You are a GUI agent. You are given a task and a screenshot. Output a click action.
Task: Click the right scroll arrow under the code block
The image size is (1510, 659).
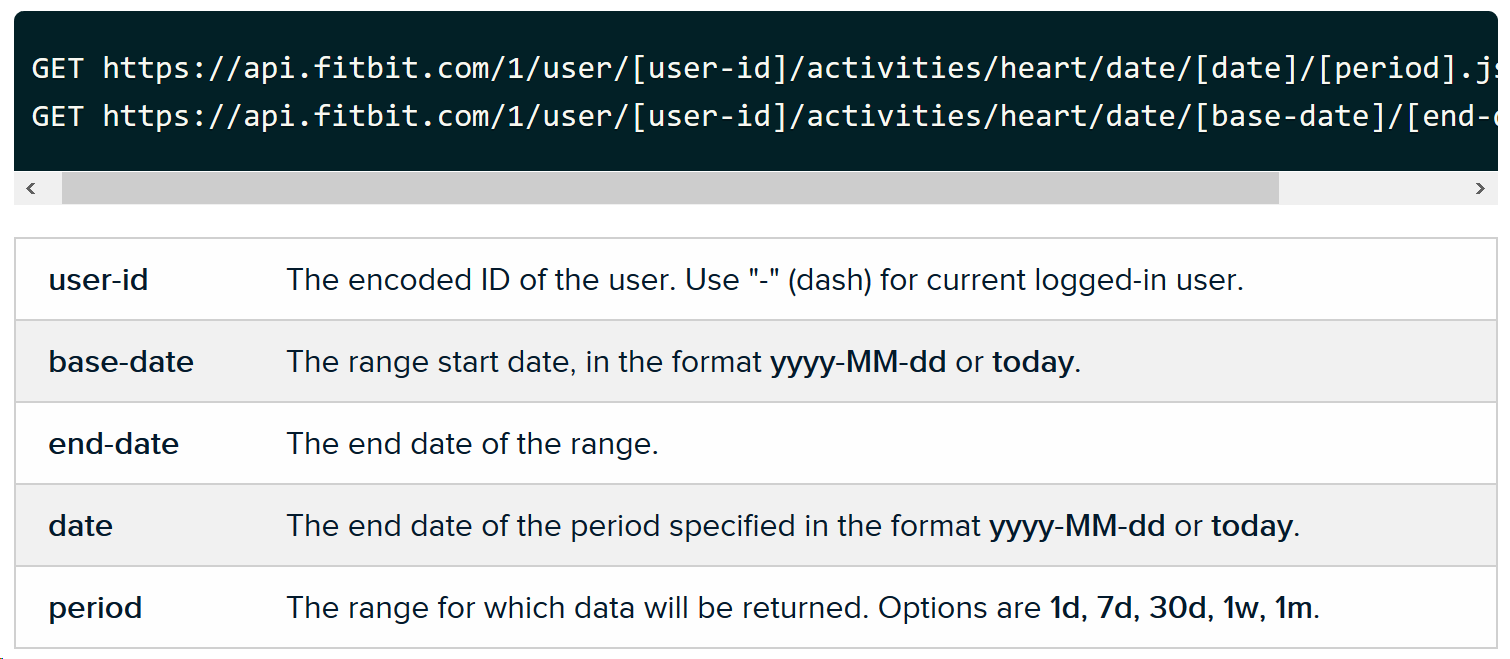pyautogui.click(x=1481, y=188)
